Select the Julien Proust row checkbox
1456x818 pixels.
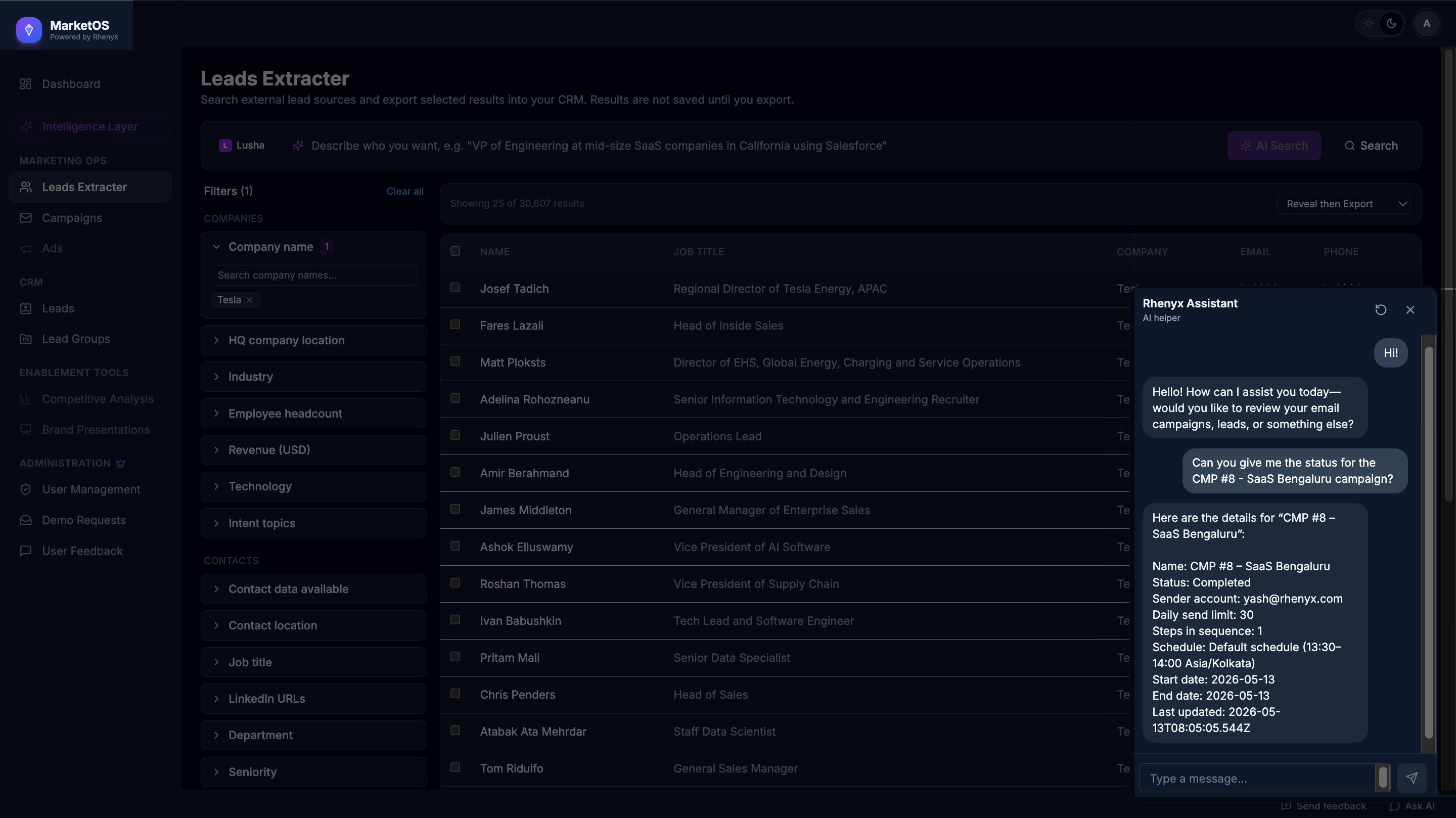(x=455, y=435)
